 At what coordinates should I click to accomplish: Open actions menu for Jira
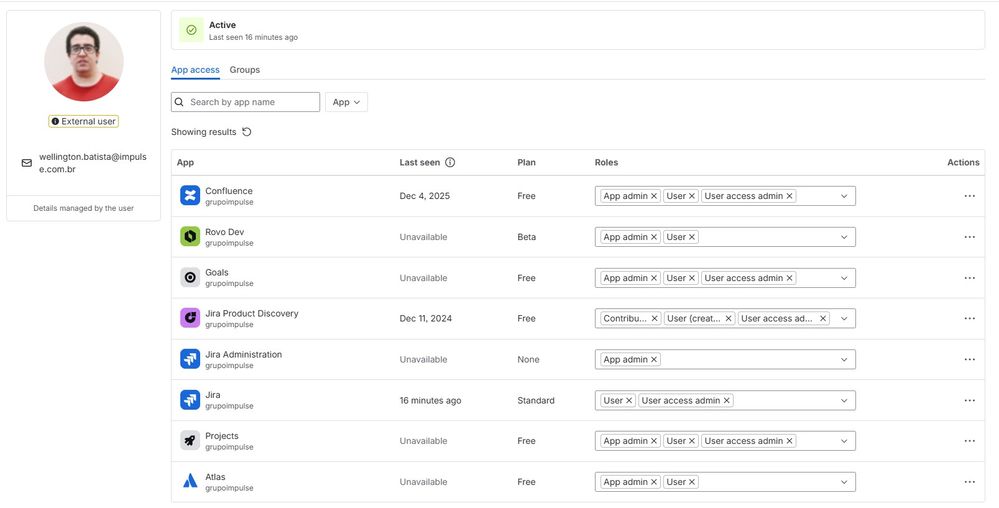tap(969, 400)
